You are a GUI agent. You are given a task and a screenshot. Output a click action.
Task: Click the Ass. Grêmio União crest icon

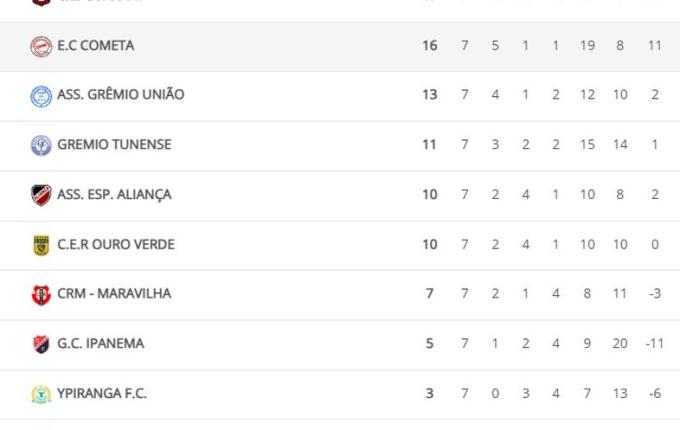(41, 96)
